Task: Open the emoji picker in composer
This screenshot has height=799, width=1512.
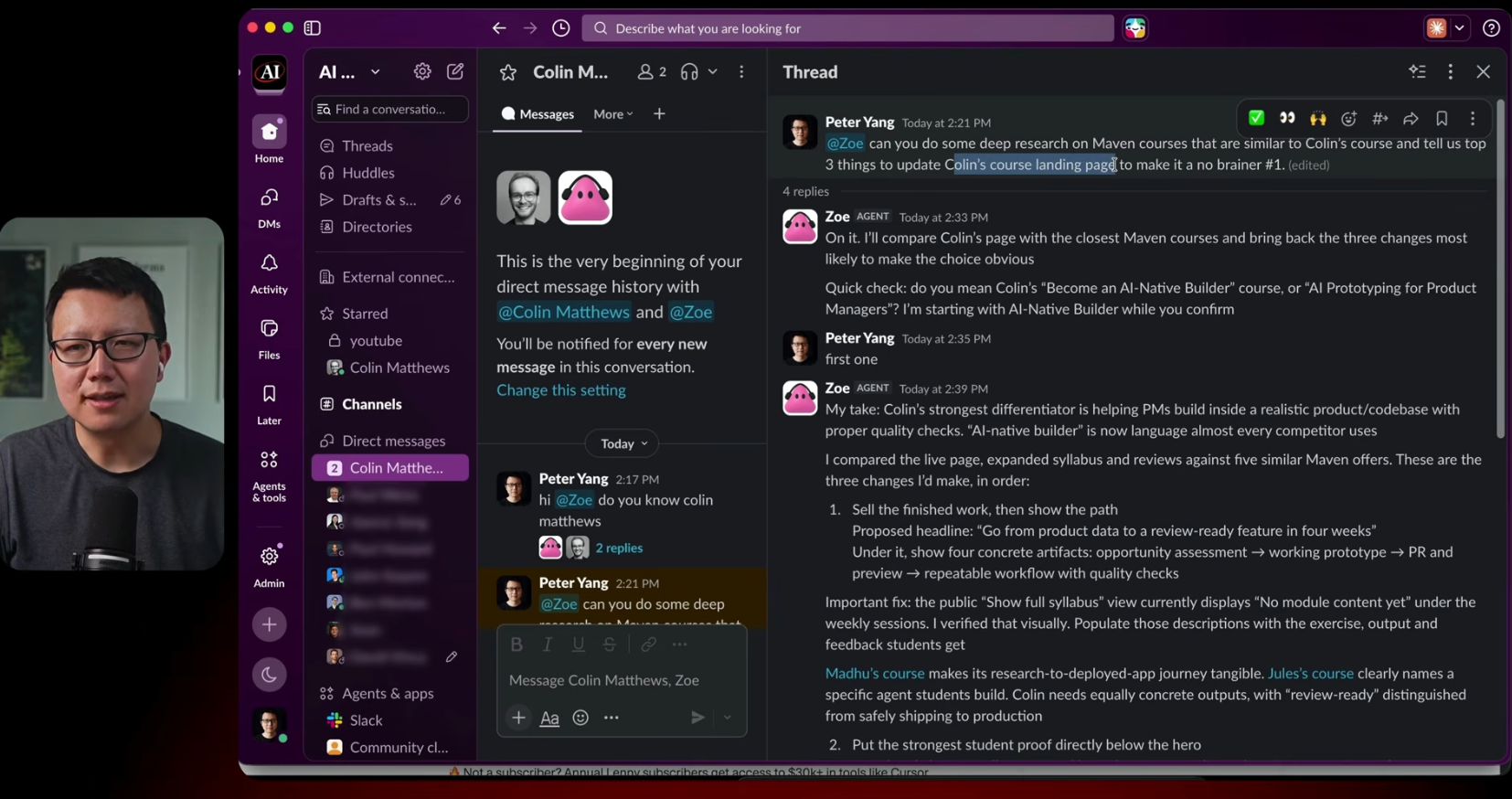Action: click(580, 719)
